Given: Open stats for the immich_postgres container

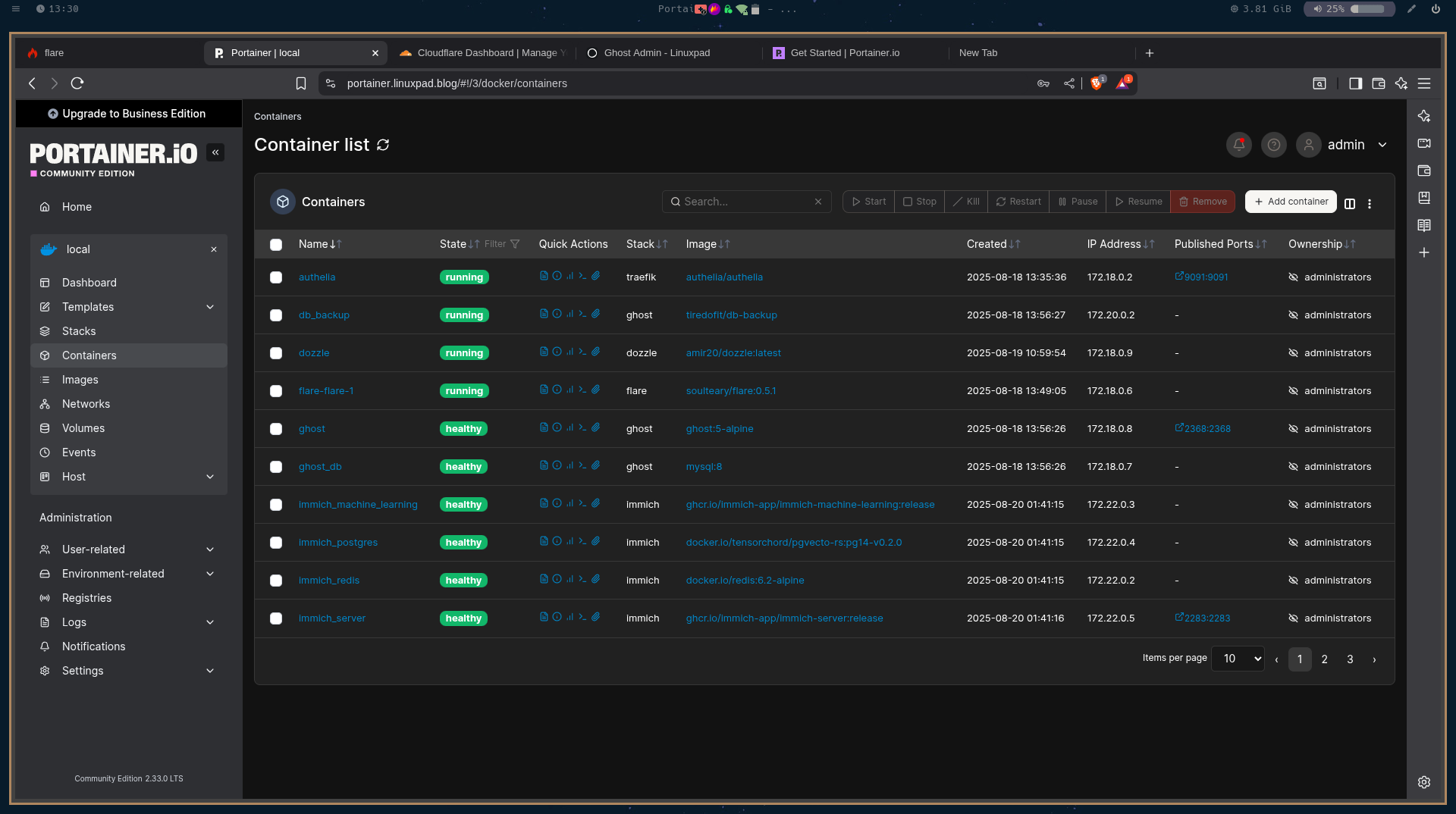Looking at the screenshot, I should pos(570,541).
